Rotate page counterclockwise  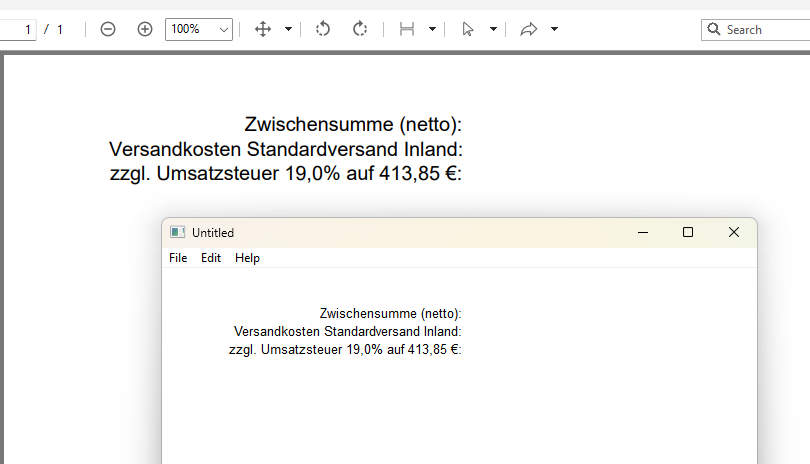[x=323, y=29]
